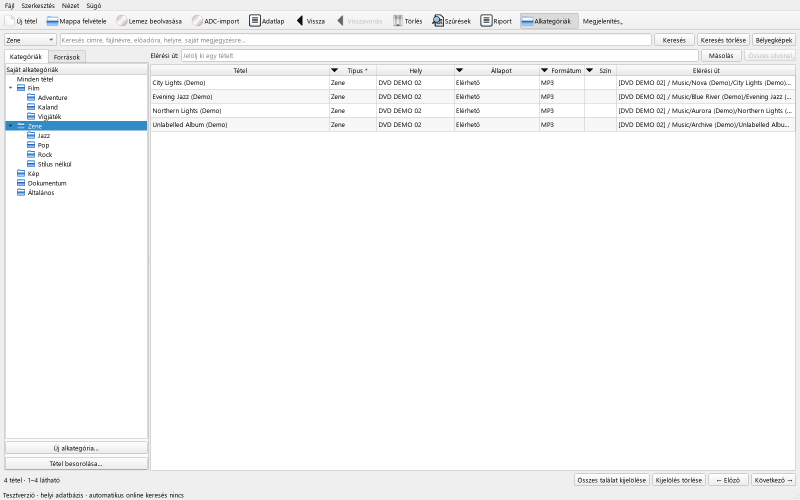Click the Bélyegképek button
The image size is (800, 500).
(774, 40)
